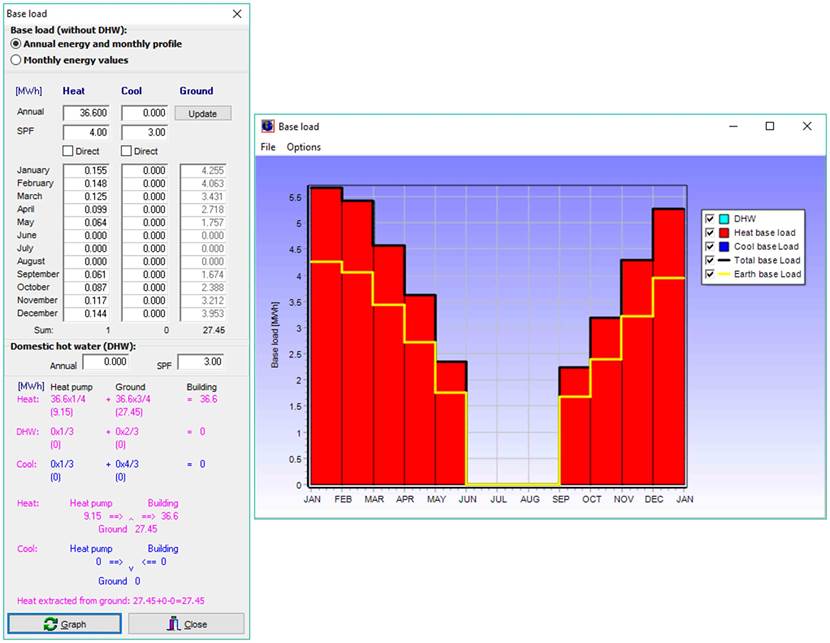This screenshot has width=830, height=643.
Task: Toggle the Heat base load legend checkbox
Action: pyautogui.click(x=710, y=232)
